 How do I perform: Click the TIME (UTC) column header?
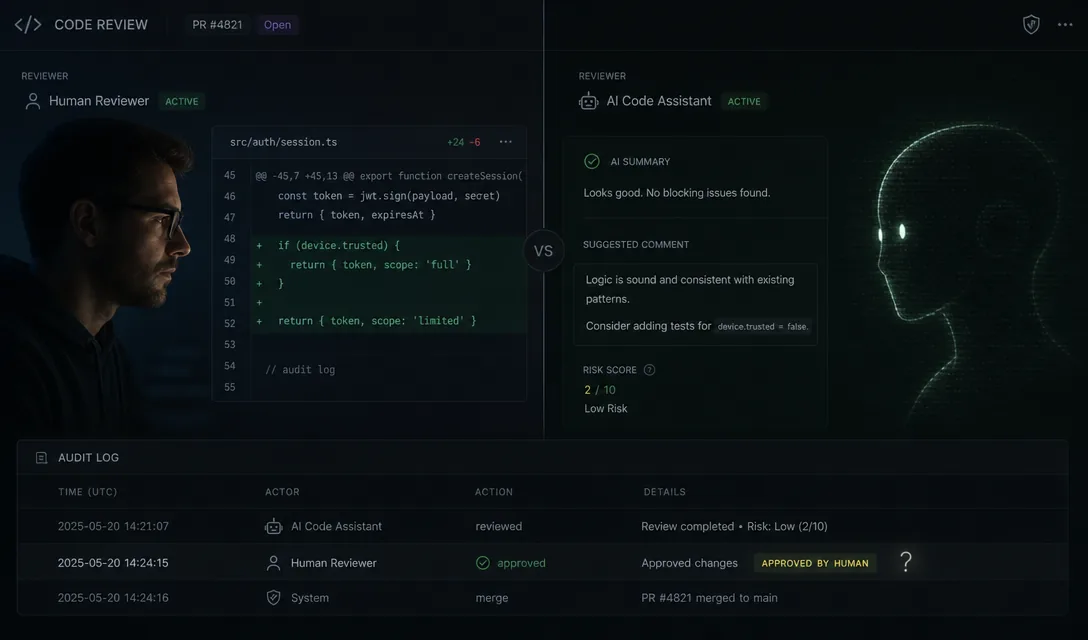tap(87, 492)
